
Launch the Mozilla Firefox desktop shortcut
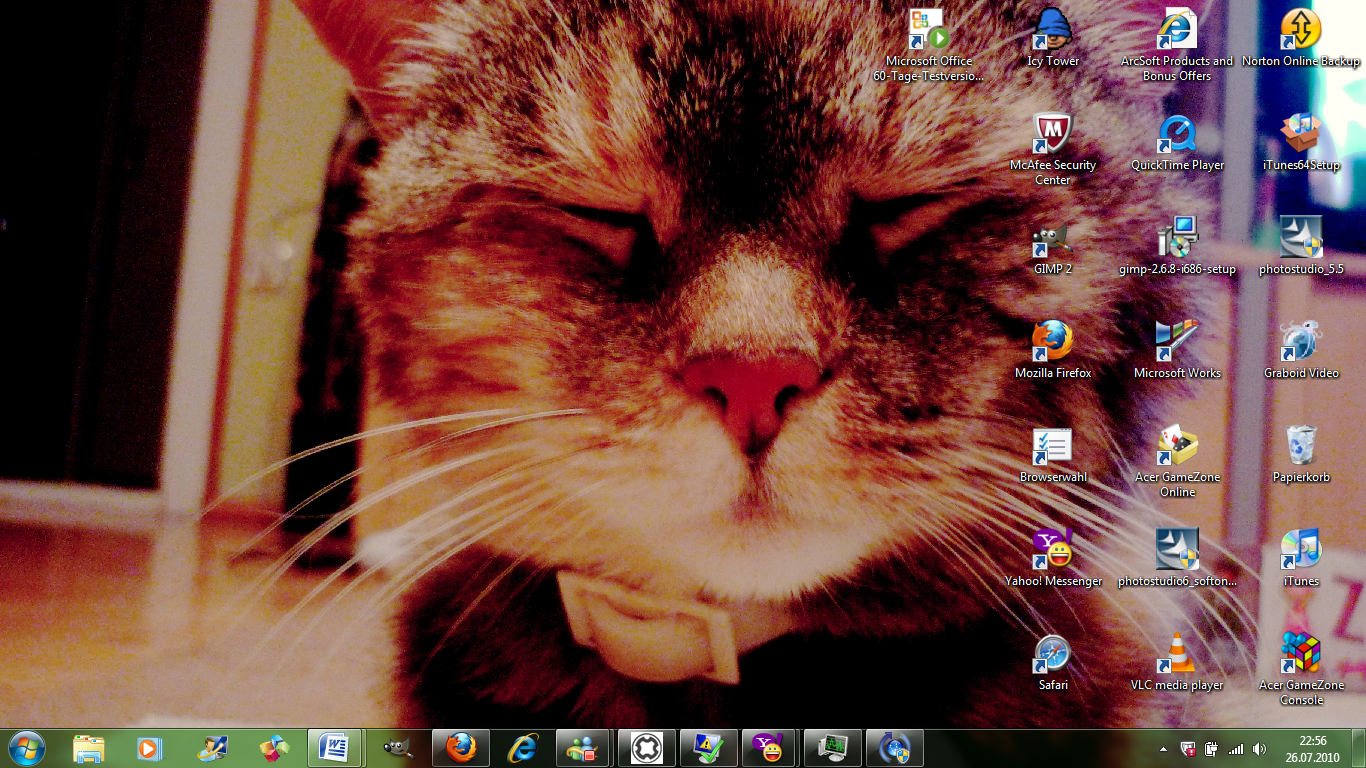pyautogui.click(x=1053, y=352)
